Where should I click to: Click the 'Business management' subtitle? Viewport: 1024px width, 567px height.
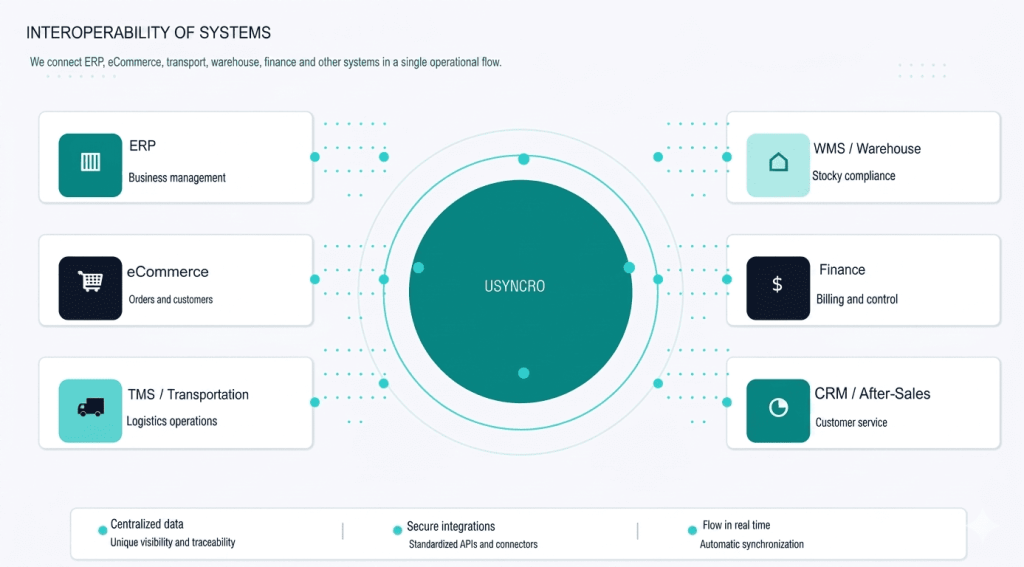point(177,178)
